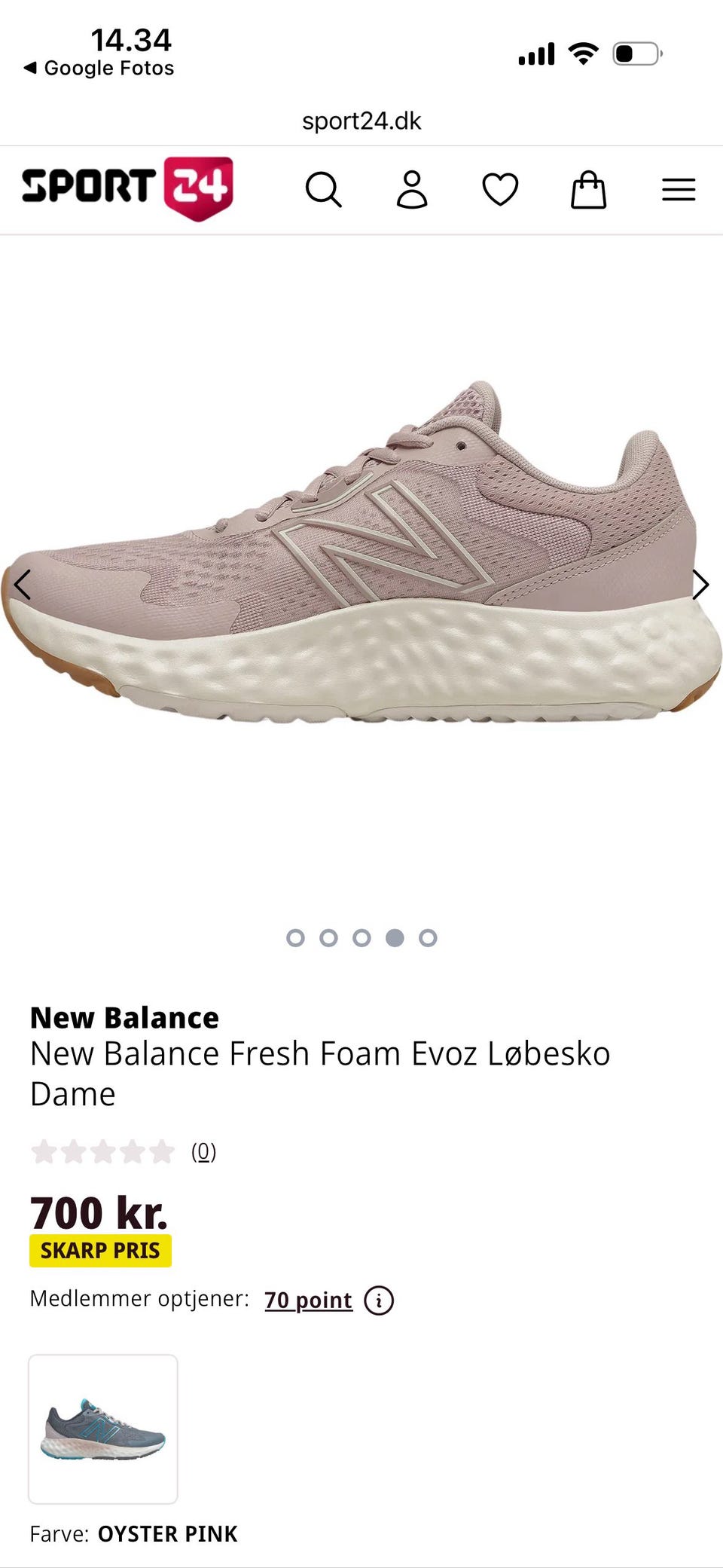723x1568 pixels.
Task: Open the search magnifier icon
Action: [x=324, y=189]
